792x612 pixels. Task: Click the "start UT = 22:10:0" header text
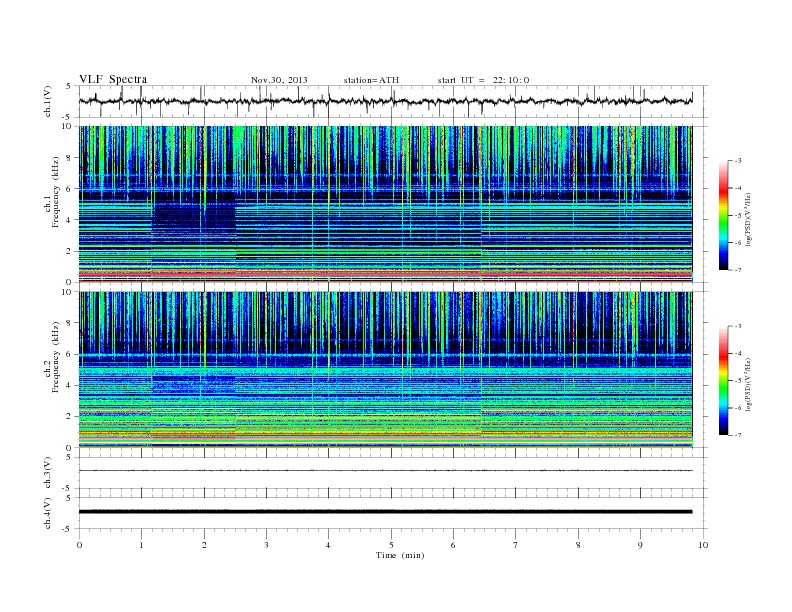pos(483,80)
